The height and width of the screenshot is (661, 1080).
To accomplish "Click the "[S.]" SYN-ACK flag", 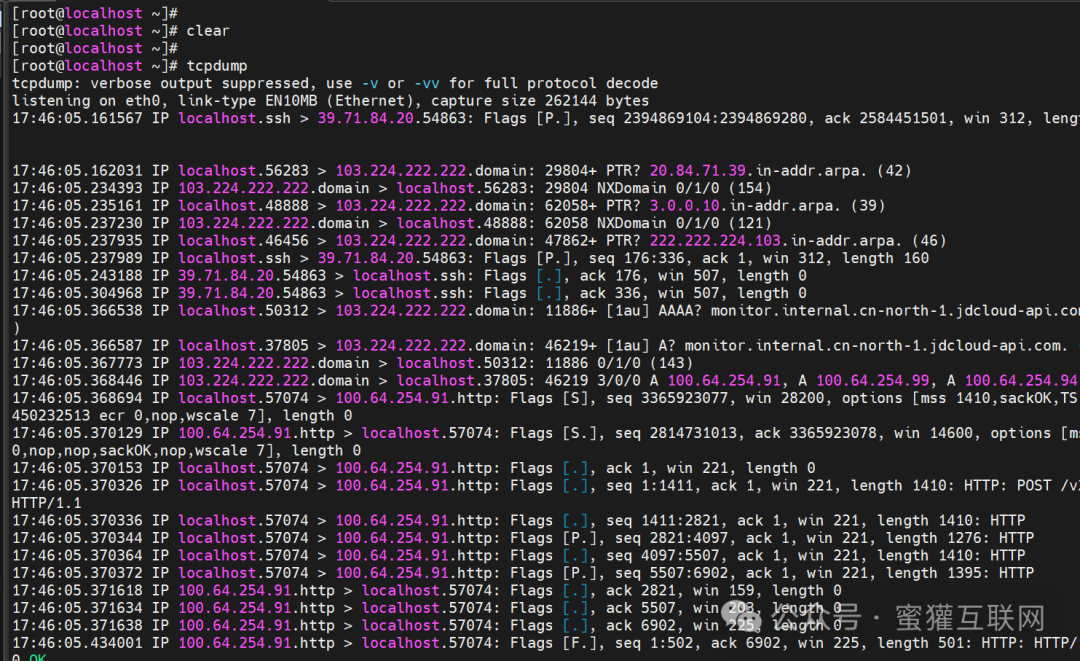I will 579,433.
